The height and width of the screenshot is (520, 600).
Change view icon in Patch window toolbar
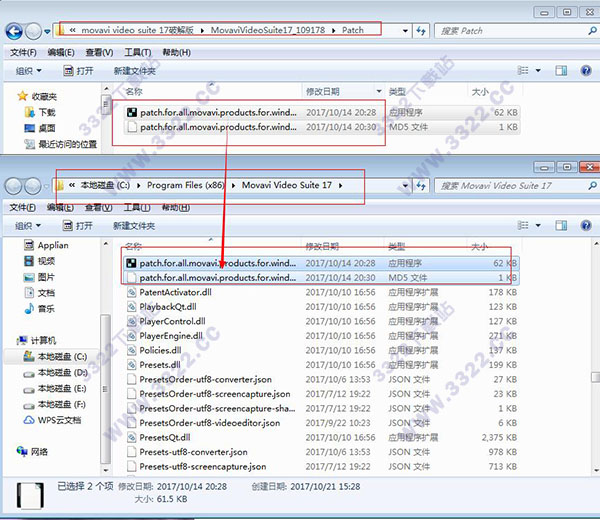tap(523, 70)
